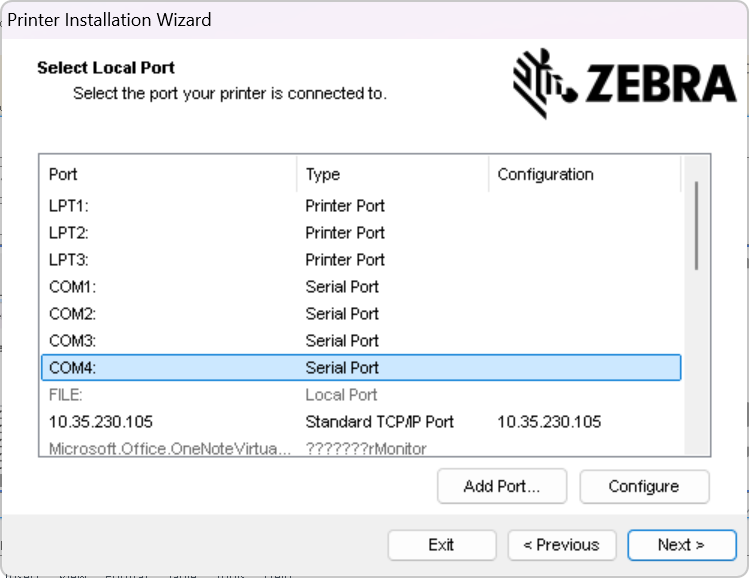
Task: Sort by the Port column header
Action: point(167,174)
